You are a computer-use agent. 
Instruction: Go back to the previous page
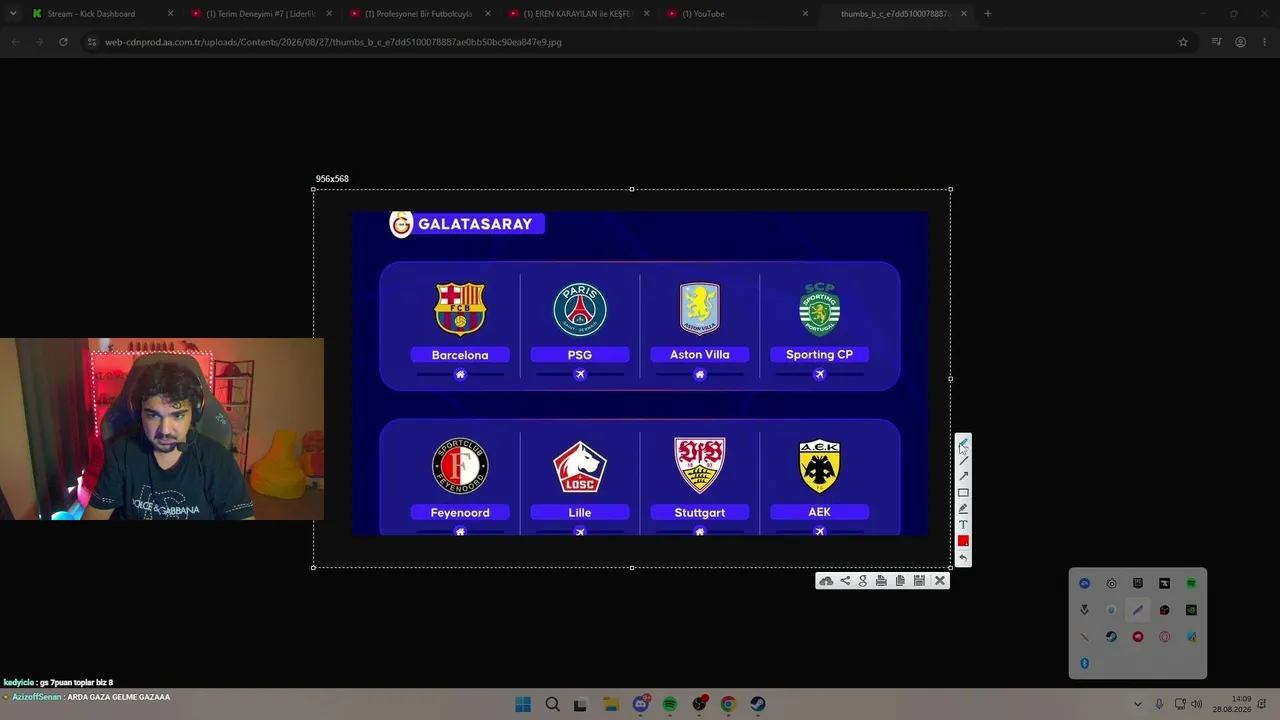point(15,42)
